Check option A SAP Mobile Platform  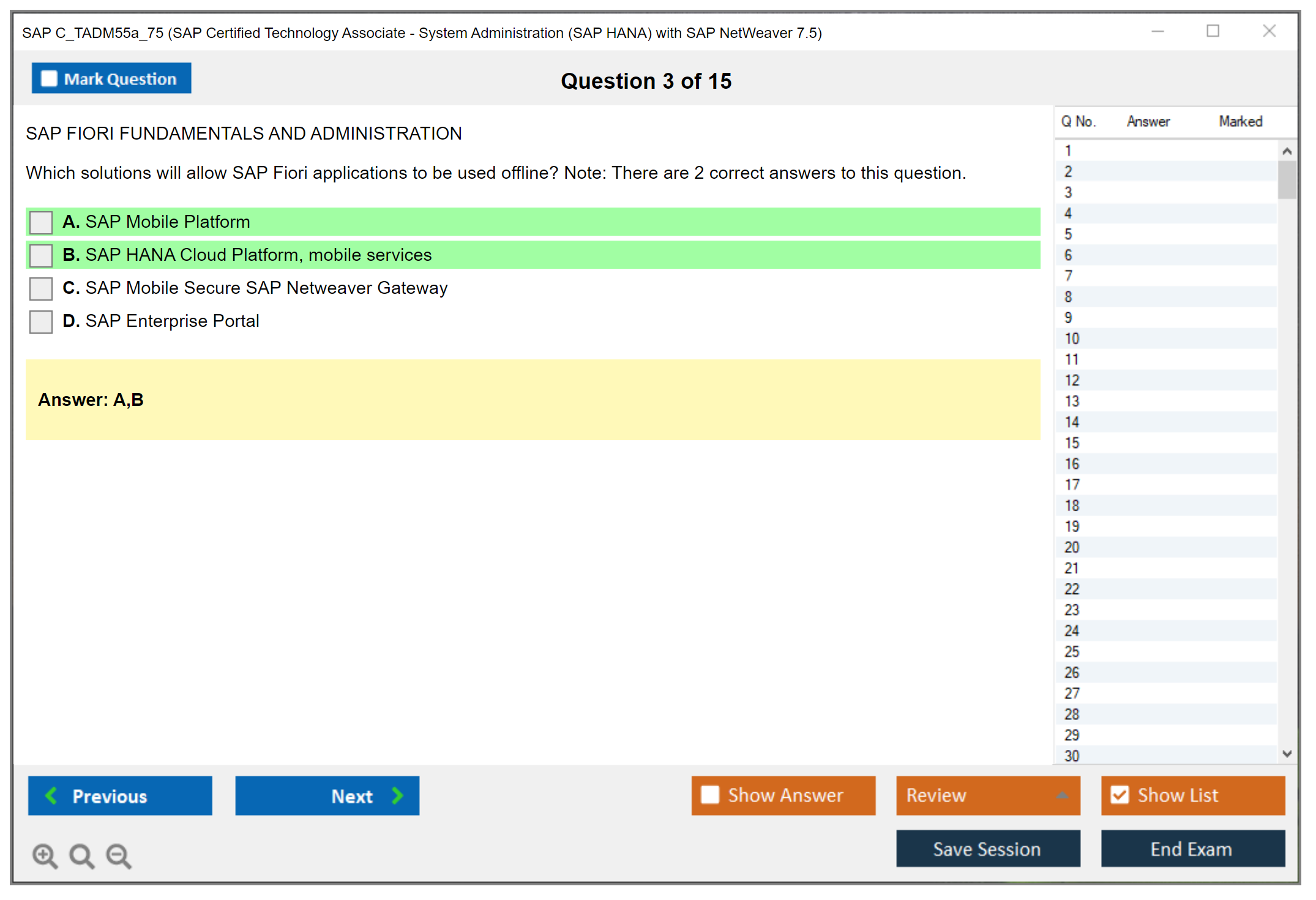[41, 222]
